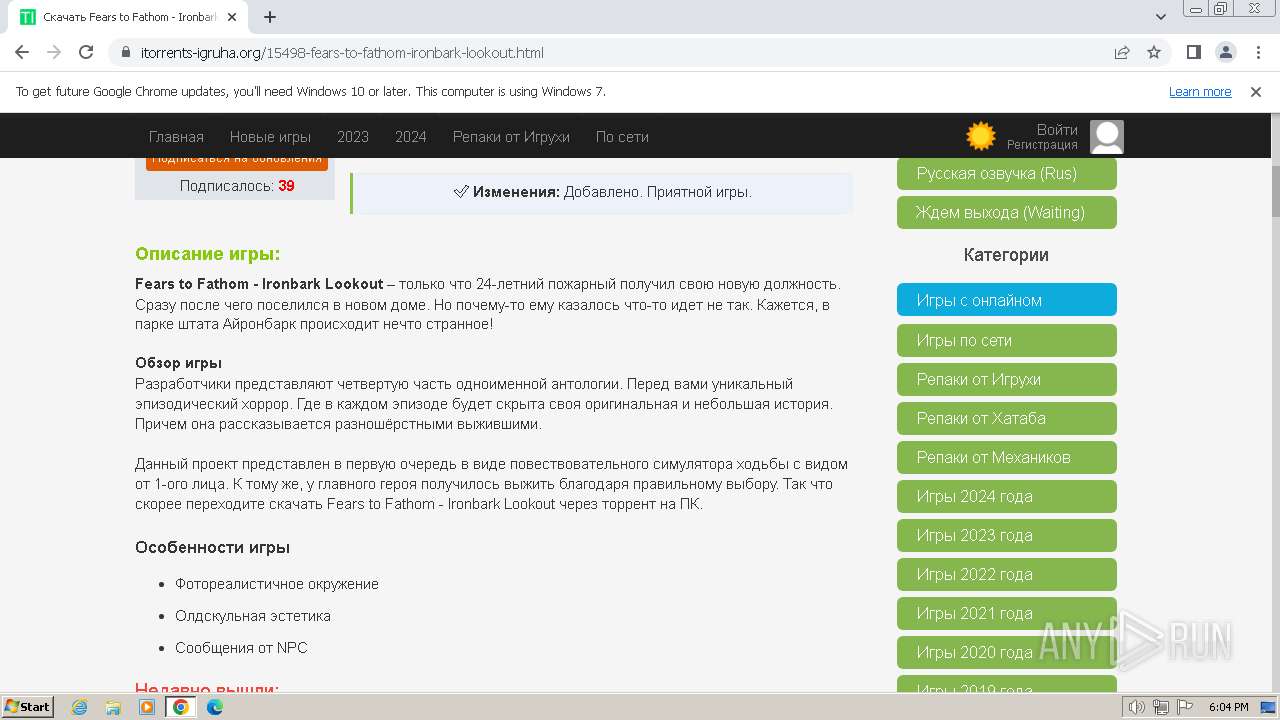Open Игры по сети sidebar category
1280x720 pixels.
tap(1007, 340)
